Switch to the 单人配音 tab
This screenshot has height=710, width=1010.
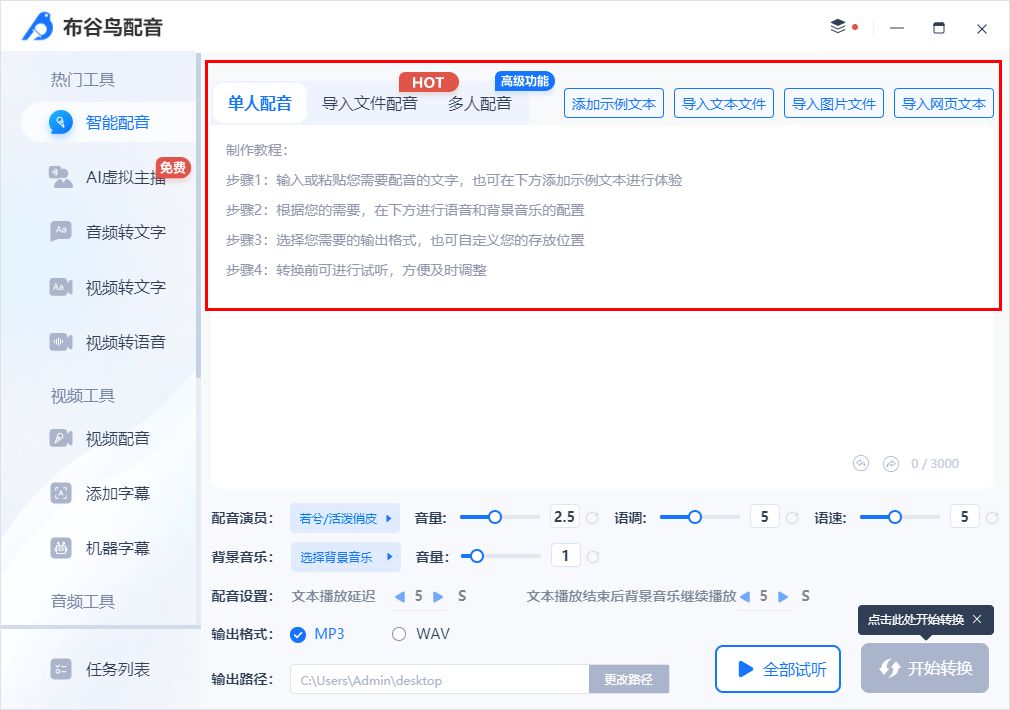[260, 103]
